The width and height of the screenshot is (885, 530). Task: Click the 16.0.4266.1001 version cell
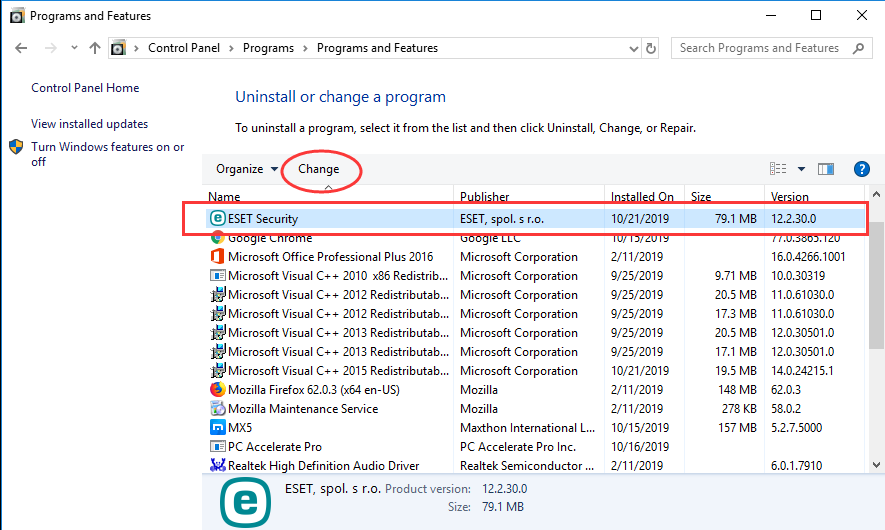click(808, 257)
